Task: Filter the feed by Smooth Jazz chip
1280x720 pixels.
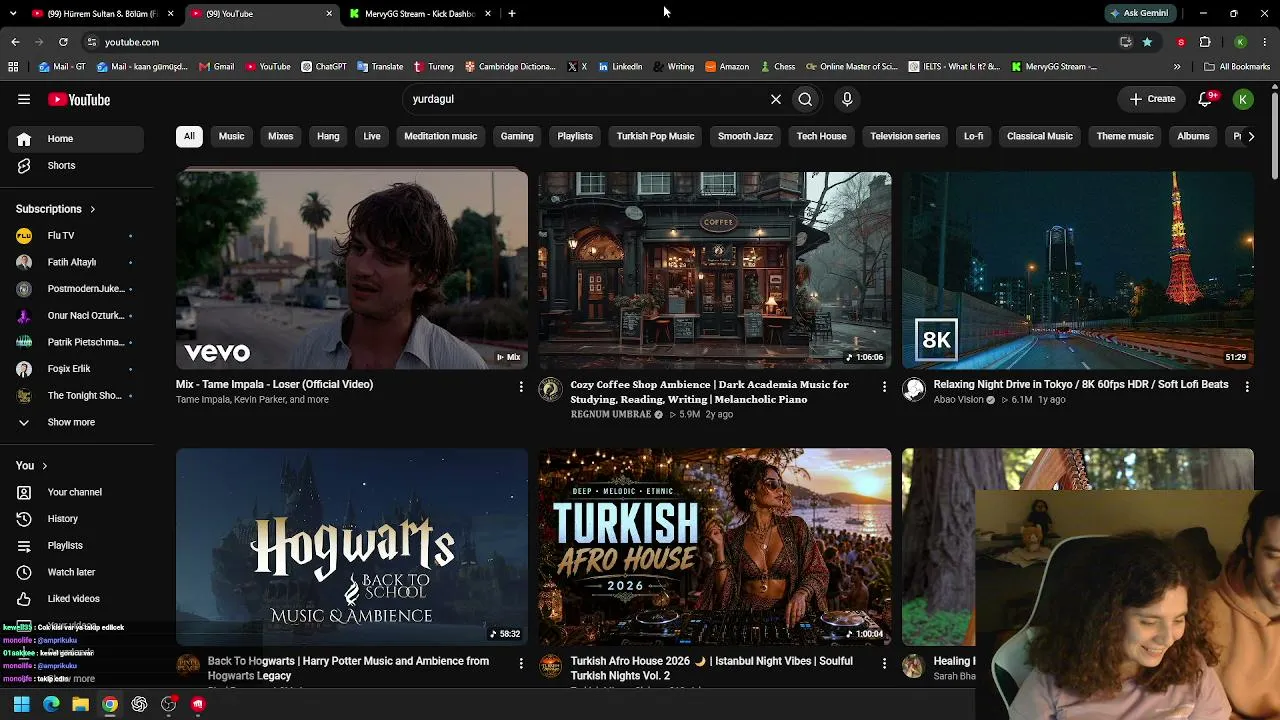Action: pyautogui.click(x=745, y=136)
